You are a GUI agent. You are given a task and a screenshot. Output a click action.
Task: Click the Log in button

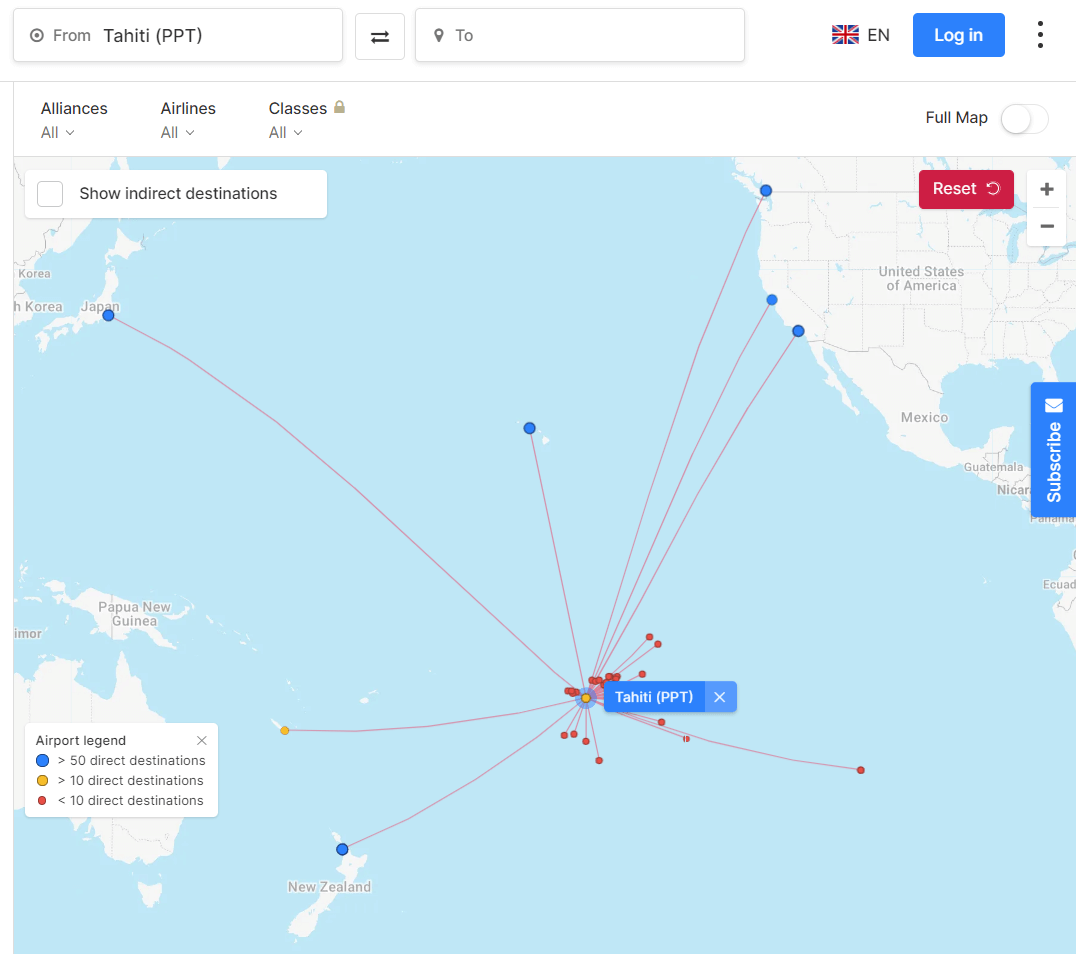pos(958,34)
